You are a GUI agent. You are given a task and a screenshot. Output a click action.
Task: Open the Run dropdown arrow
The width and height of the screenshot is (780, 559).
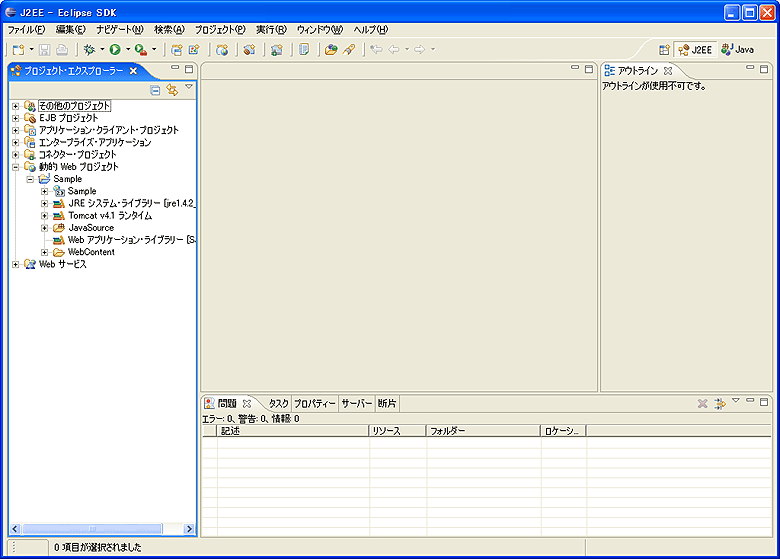[128, 49]
